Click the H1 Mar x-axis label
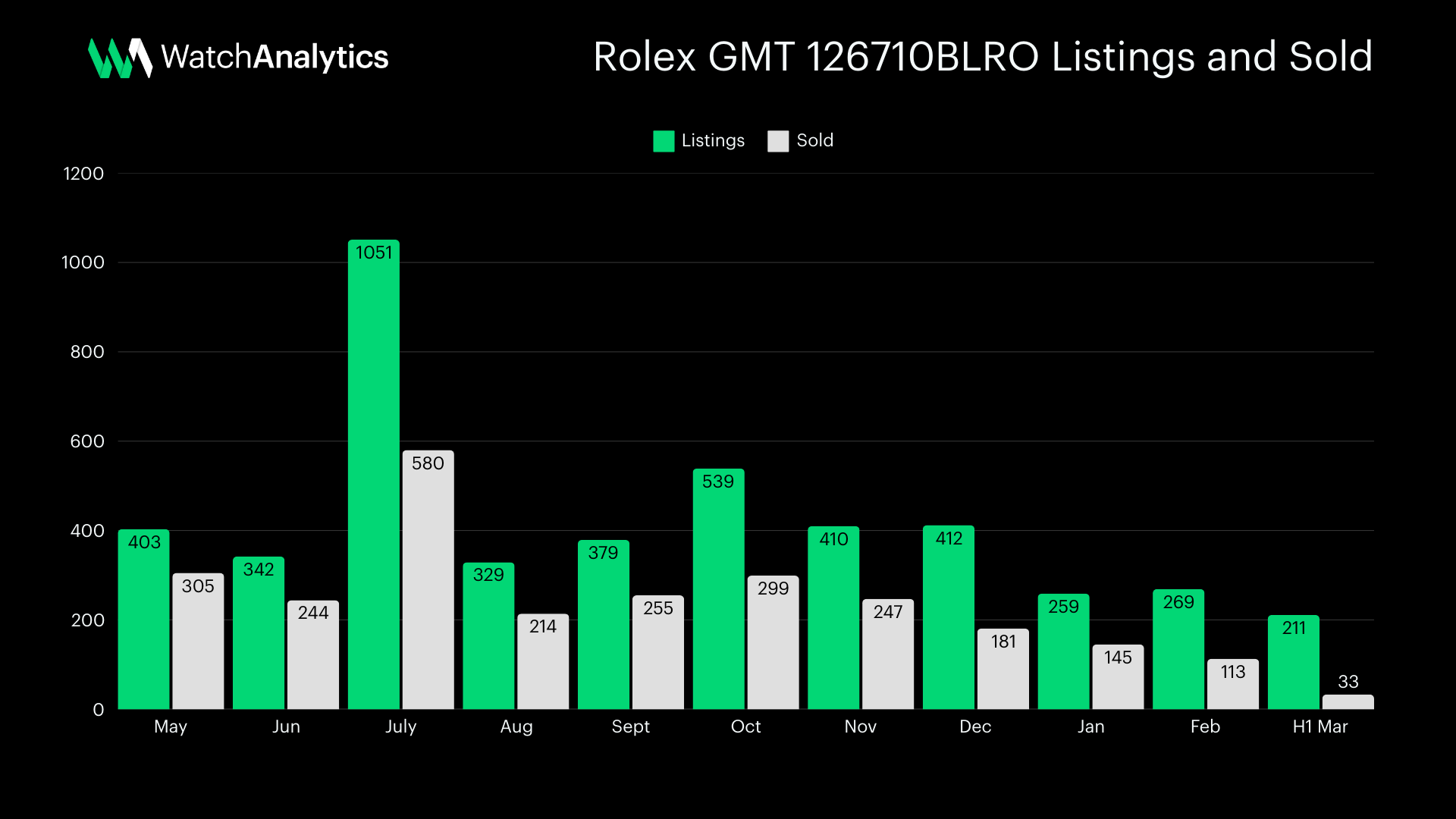The width and height of the screenshot is (1456, 819). (x=1319, y=726)
